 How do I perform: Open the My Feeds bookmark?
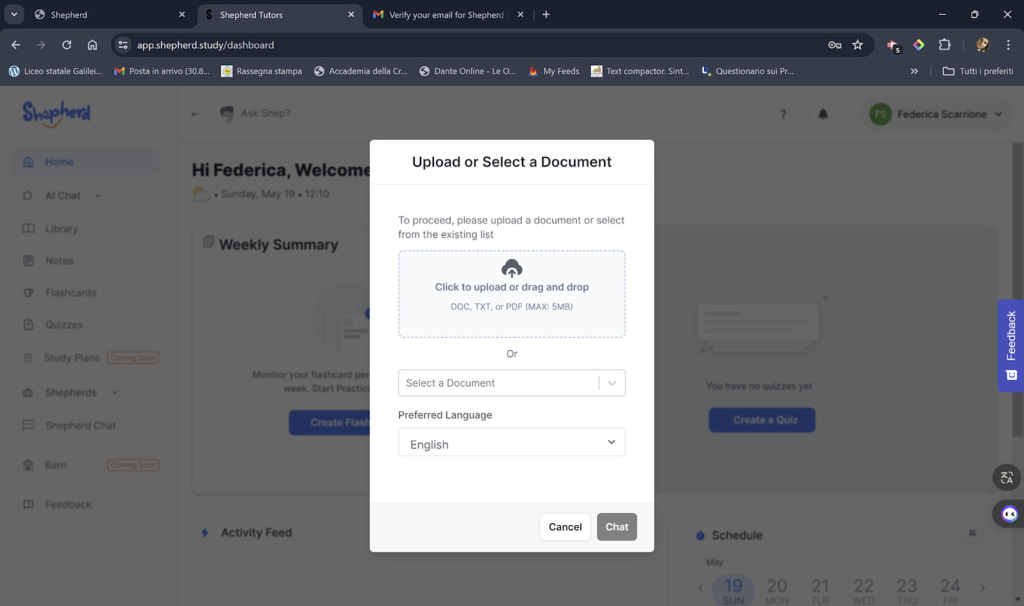(554, 71)
